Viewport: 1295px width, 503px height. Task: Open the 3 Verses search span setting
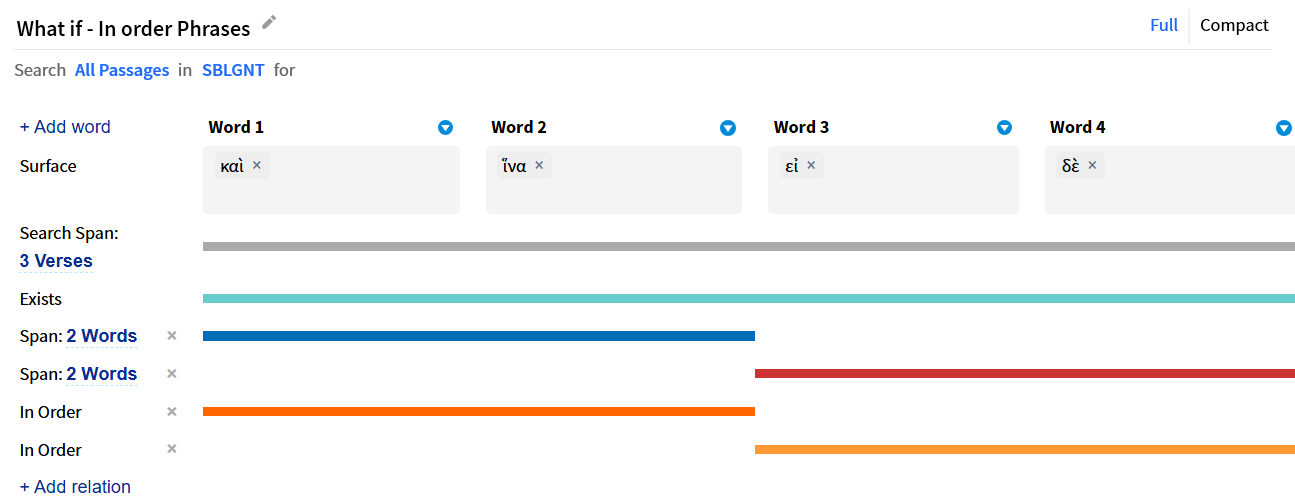click(56, 261)
